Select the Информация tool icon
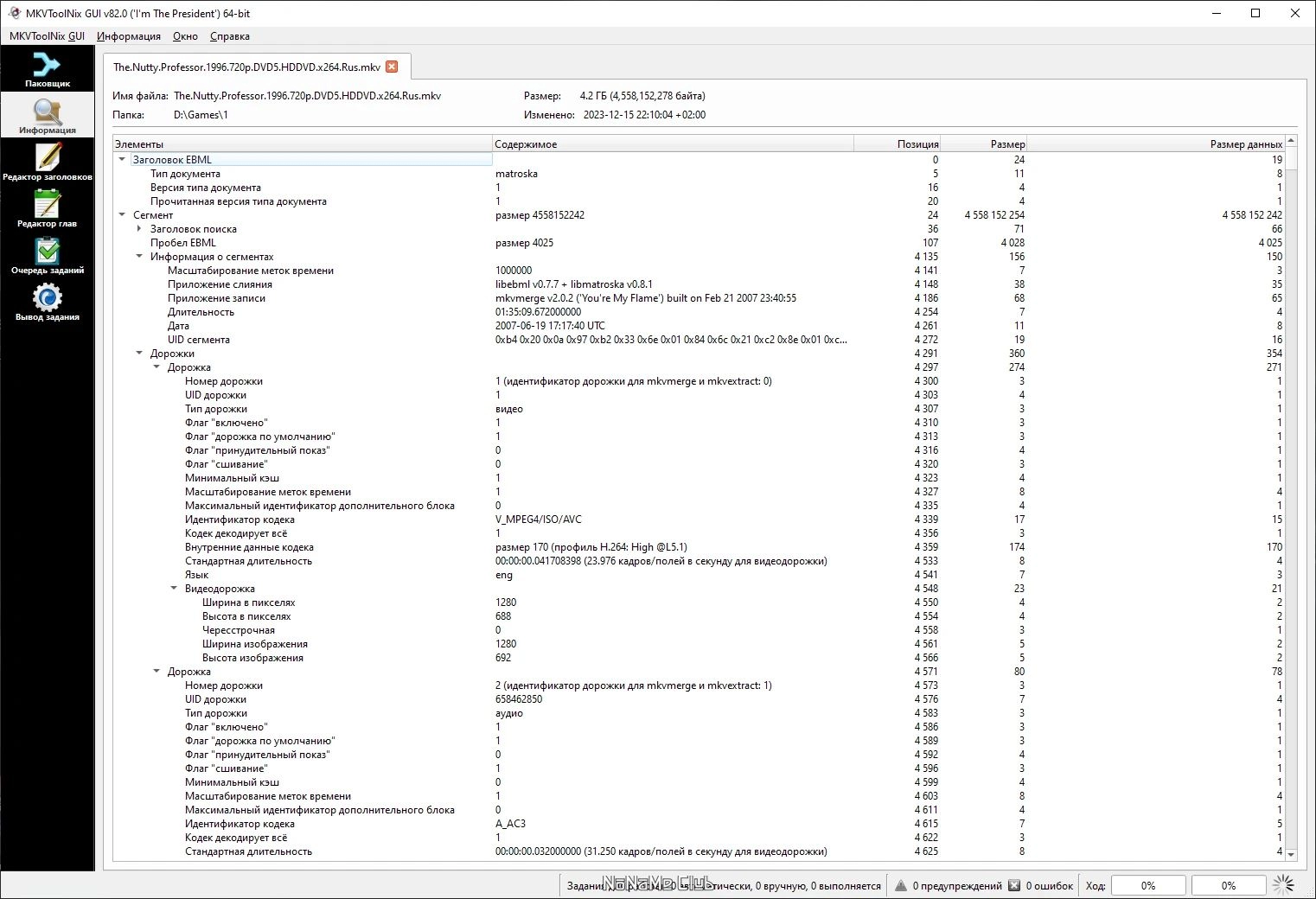Viewport: 1316px width, 899px height. [47, 116]
